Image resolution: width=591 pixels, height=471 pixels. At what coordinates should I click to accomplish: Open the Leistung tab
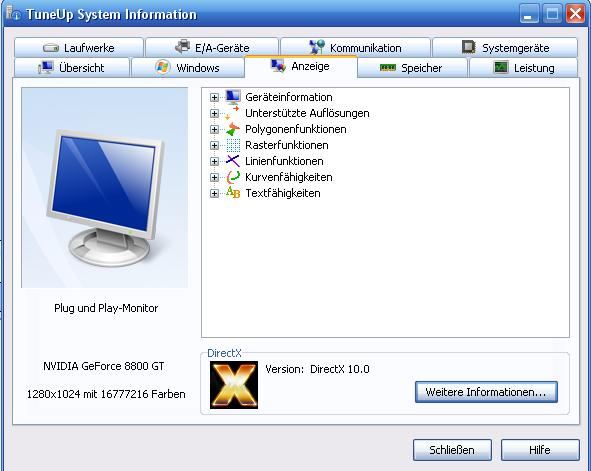pyautogui.click(x=523, y=68)
